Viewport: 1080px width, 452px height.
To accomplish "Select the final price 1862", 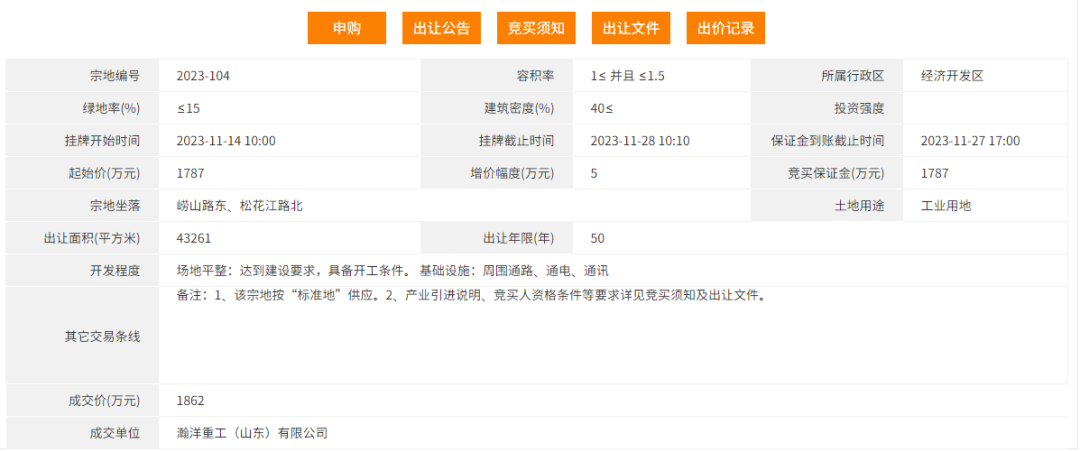I will pos(190,401).
